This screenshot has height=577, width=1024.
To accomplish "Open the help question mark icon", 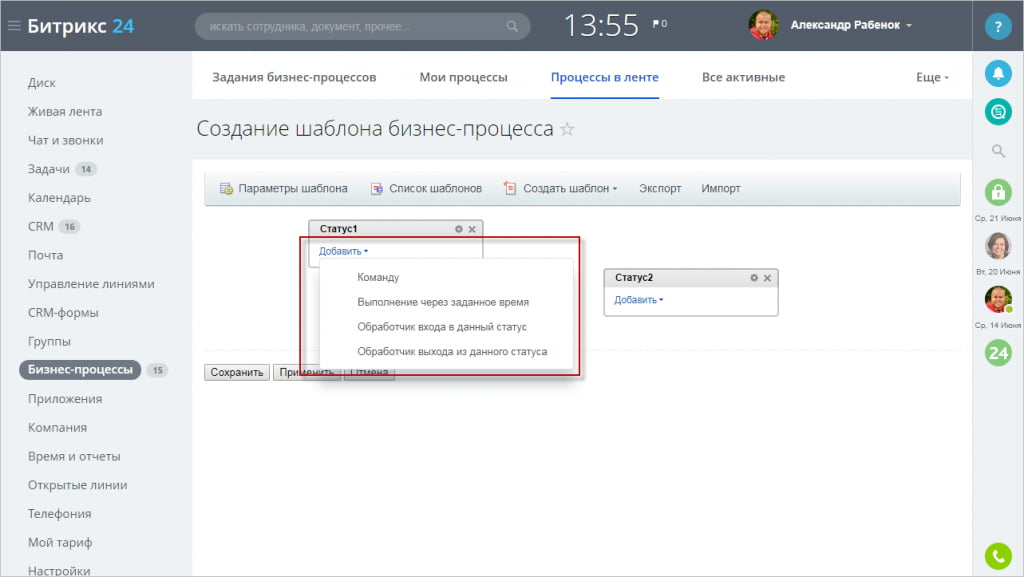I will [998, 27].
